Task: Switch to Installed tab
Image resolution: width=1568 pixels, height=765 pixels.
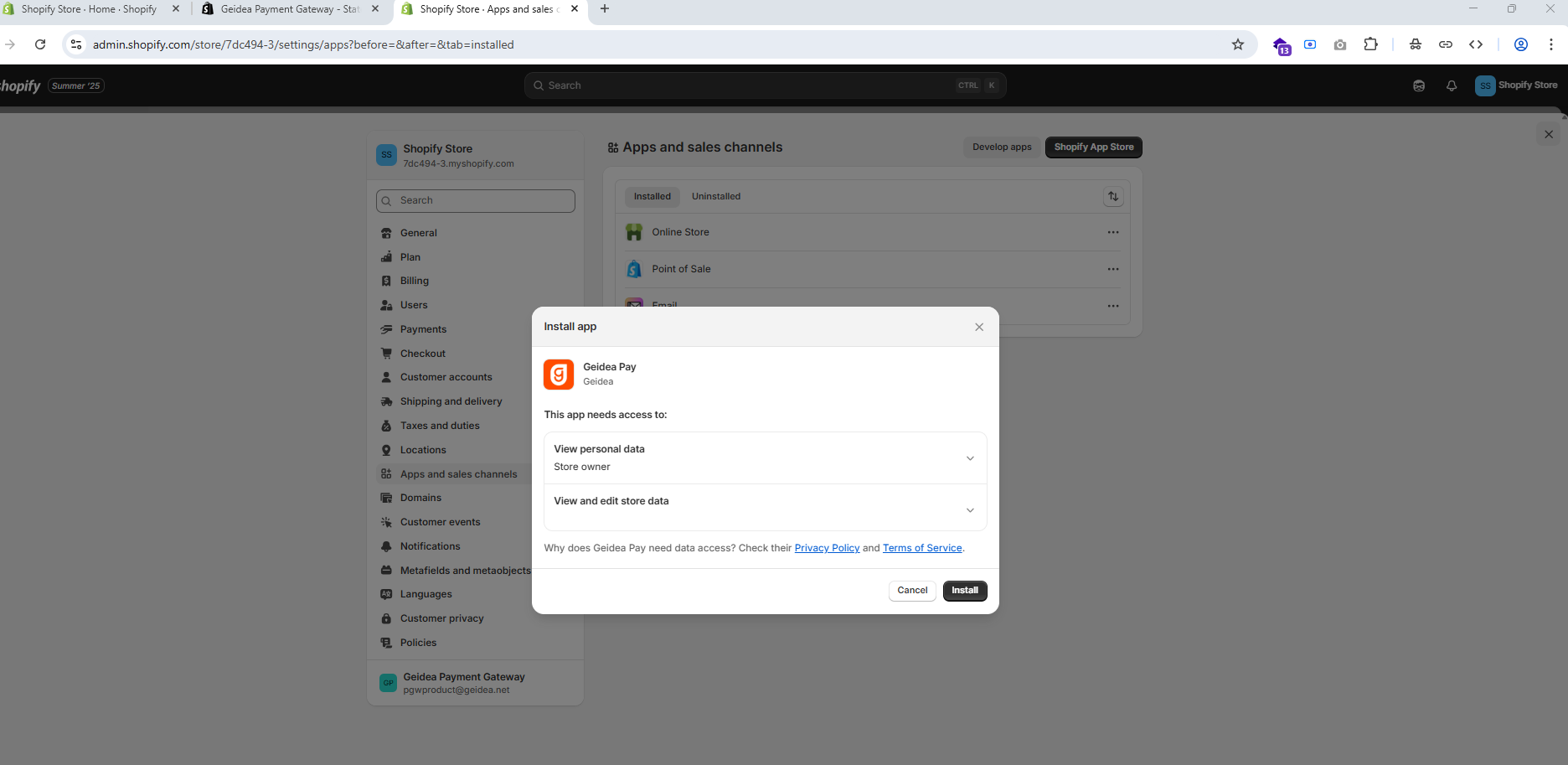Action: [652, 197]
